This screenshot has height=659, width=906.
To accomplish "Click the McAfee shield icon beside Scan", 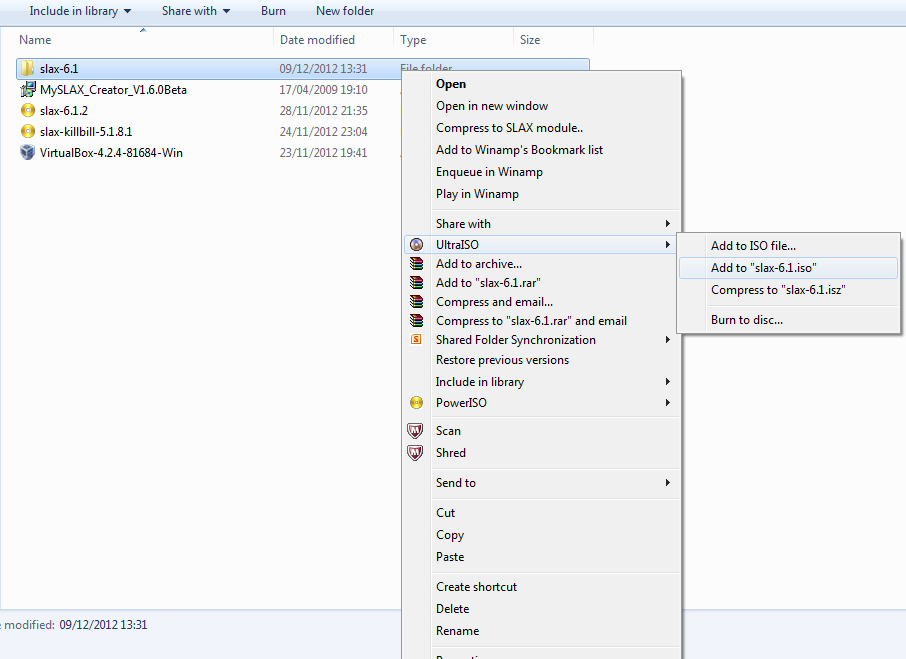I will coord(415,431).
